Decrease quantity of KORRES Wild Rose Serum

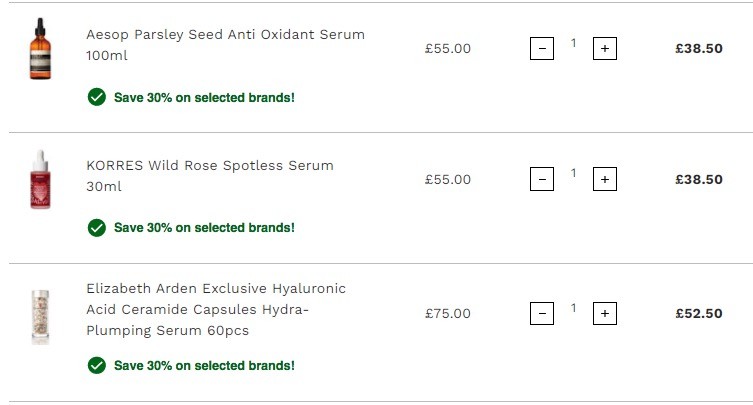tap(542, 179)
